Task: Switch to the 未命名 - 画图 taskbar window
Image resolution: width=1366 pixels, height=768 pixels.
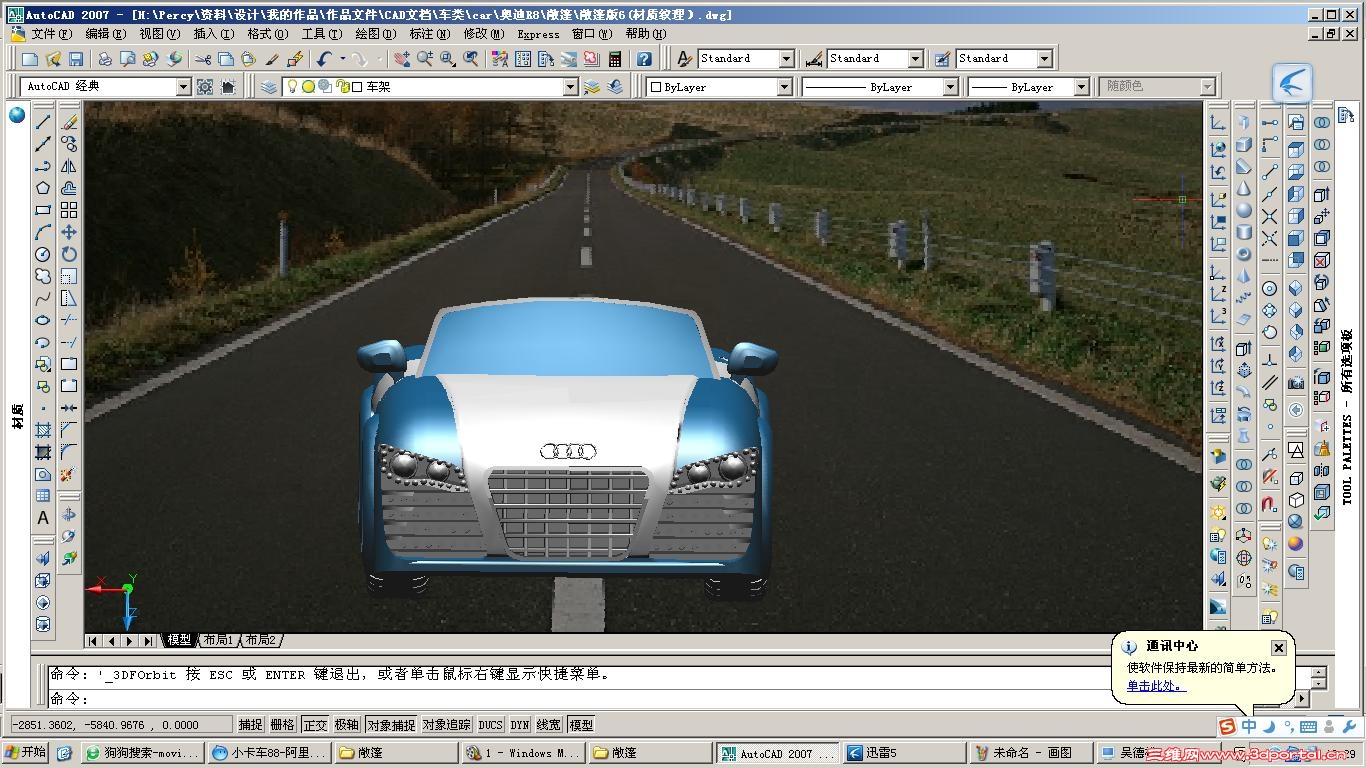Action: click(1030, 753)
